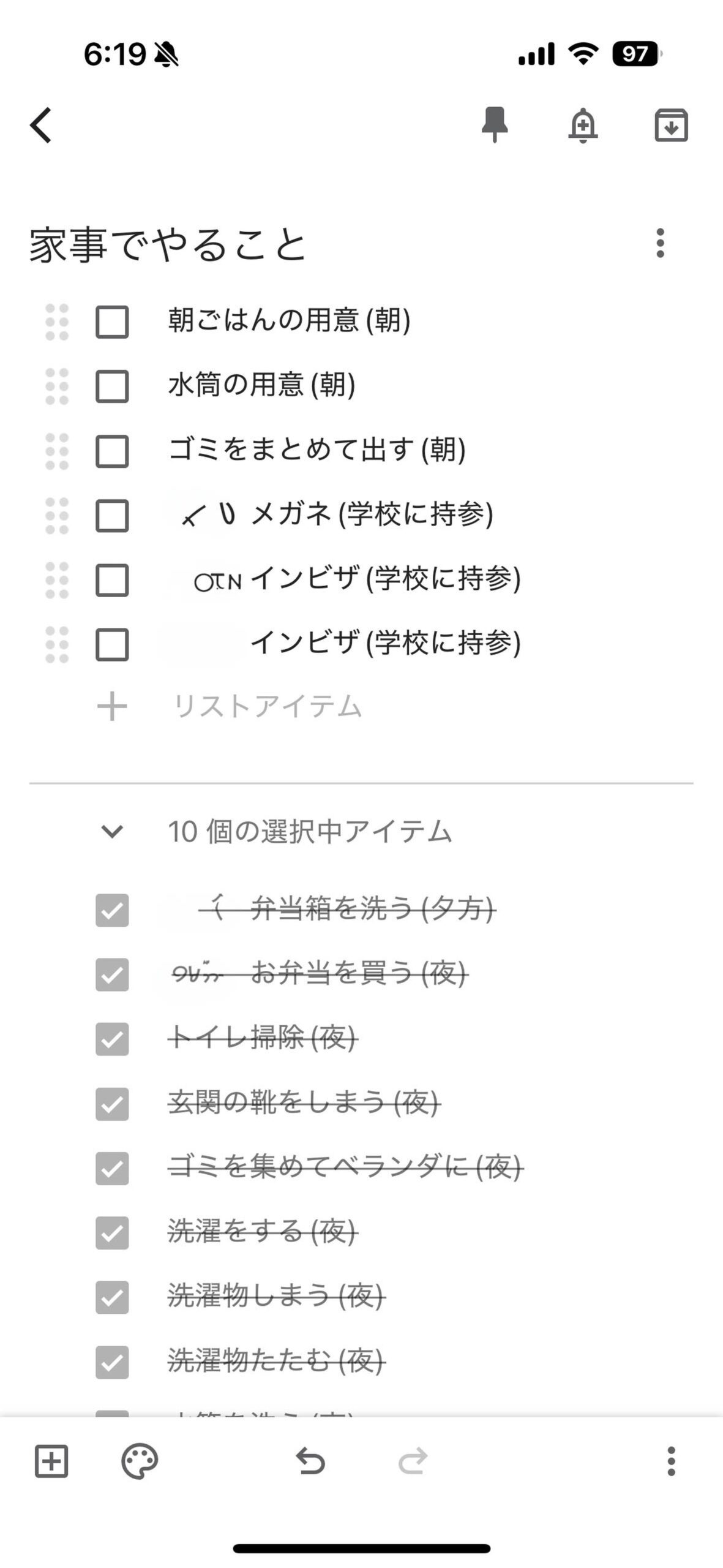The width and height of the screenshot is (723, 1568).
Task: Open the add-content plus box icon
Action: (x=51, y=1461)
